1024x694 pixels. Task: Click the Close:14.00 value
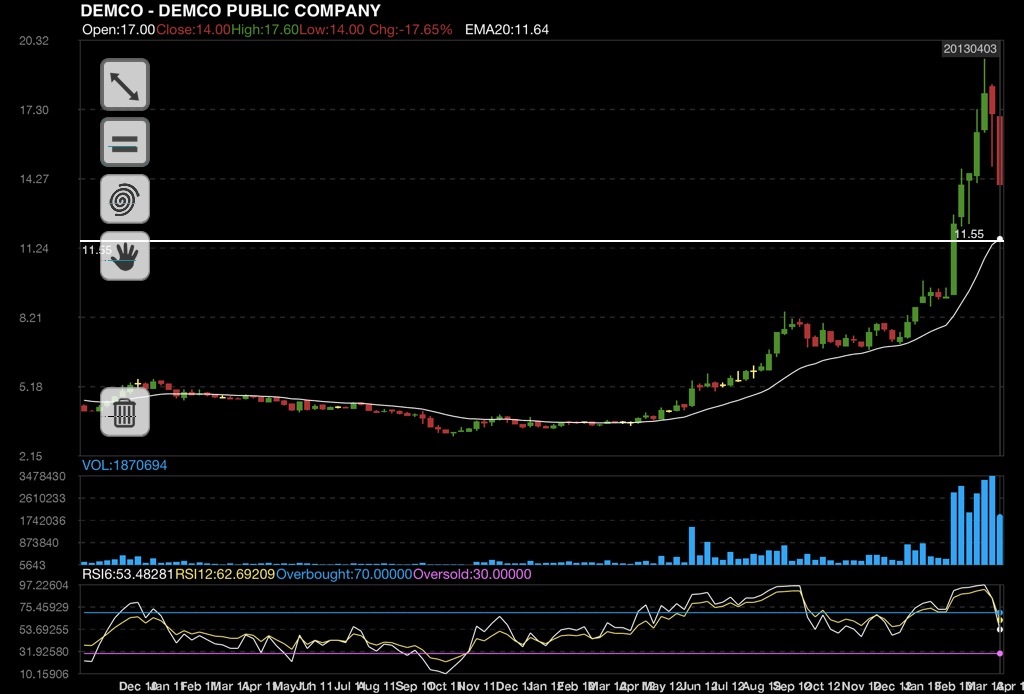click(193, 29)
